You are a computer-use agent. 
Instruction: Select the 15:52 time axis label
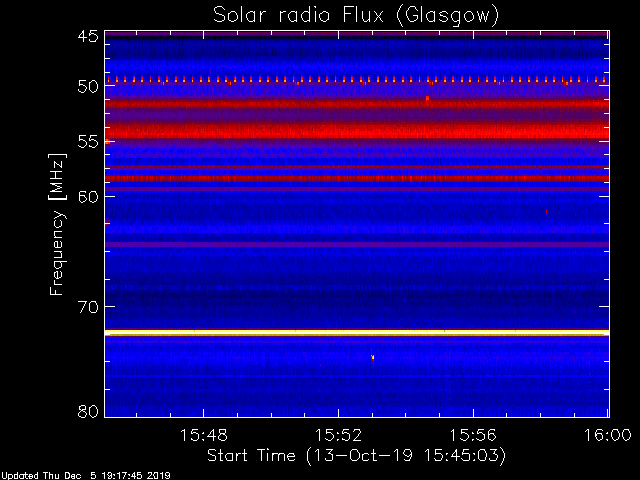click(x=338, y=435)
